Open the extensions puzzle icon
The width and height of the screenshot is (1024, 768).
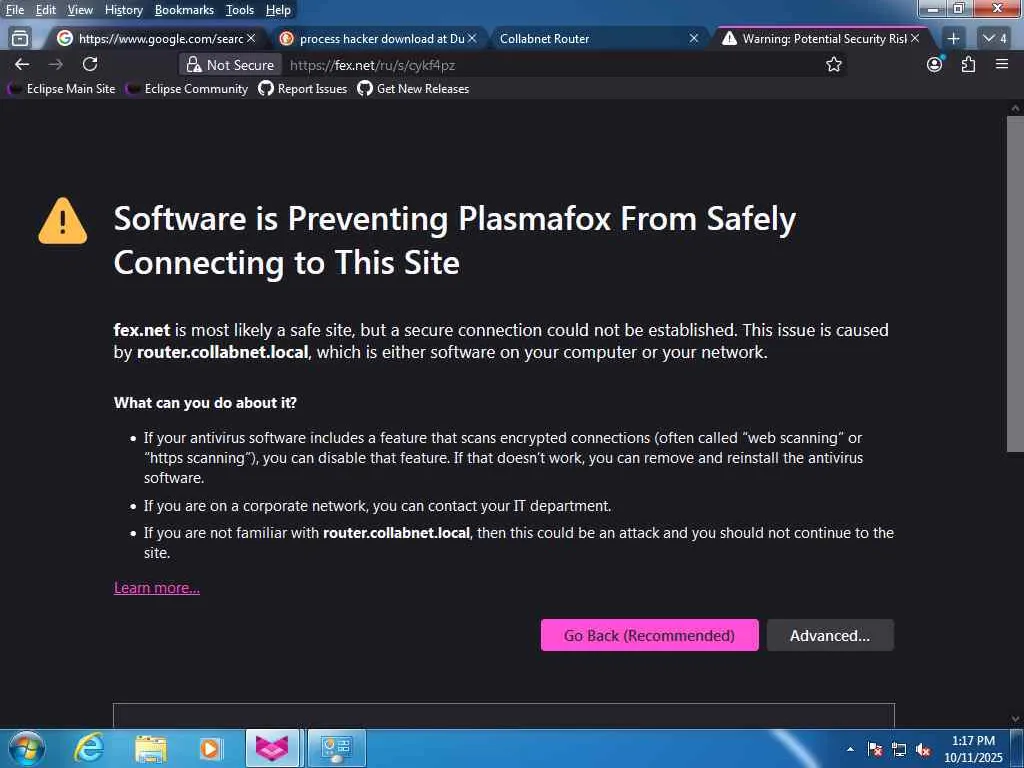pos(968,64)
